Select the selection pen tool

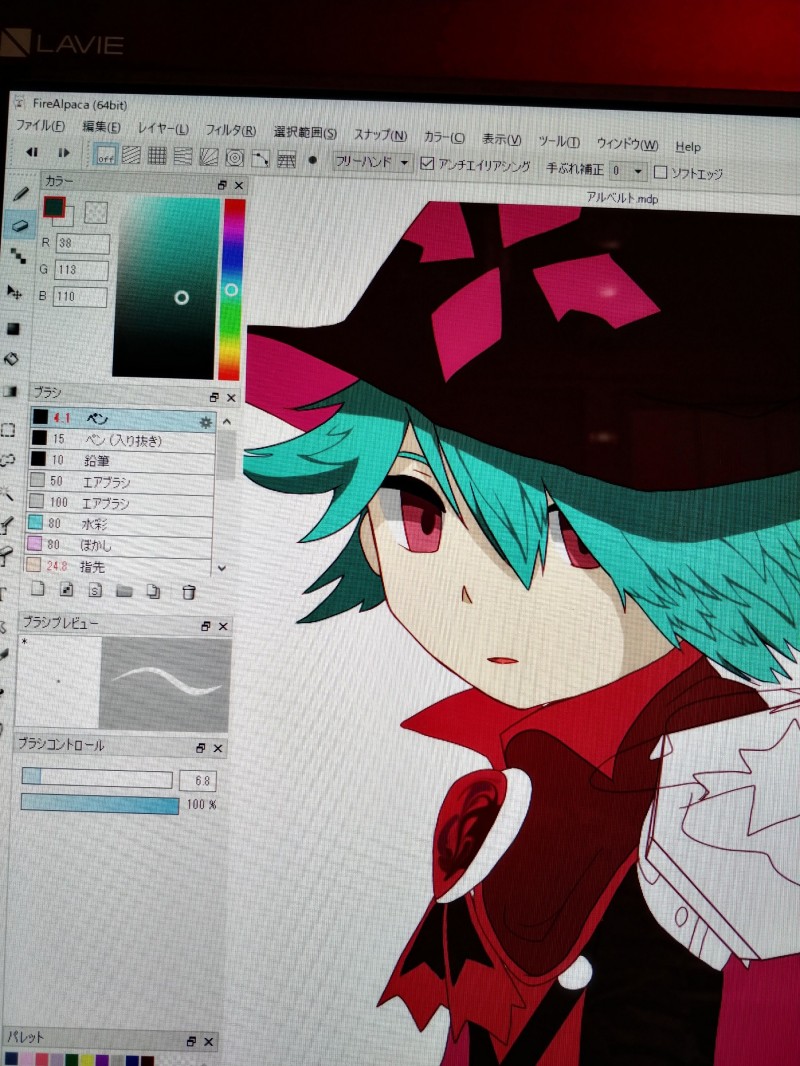pyautogui.click(x=6, y=524)
